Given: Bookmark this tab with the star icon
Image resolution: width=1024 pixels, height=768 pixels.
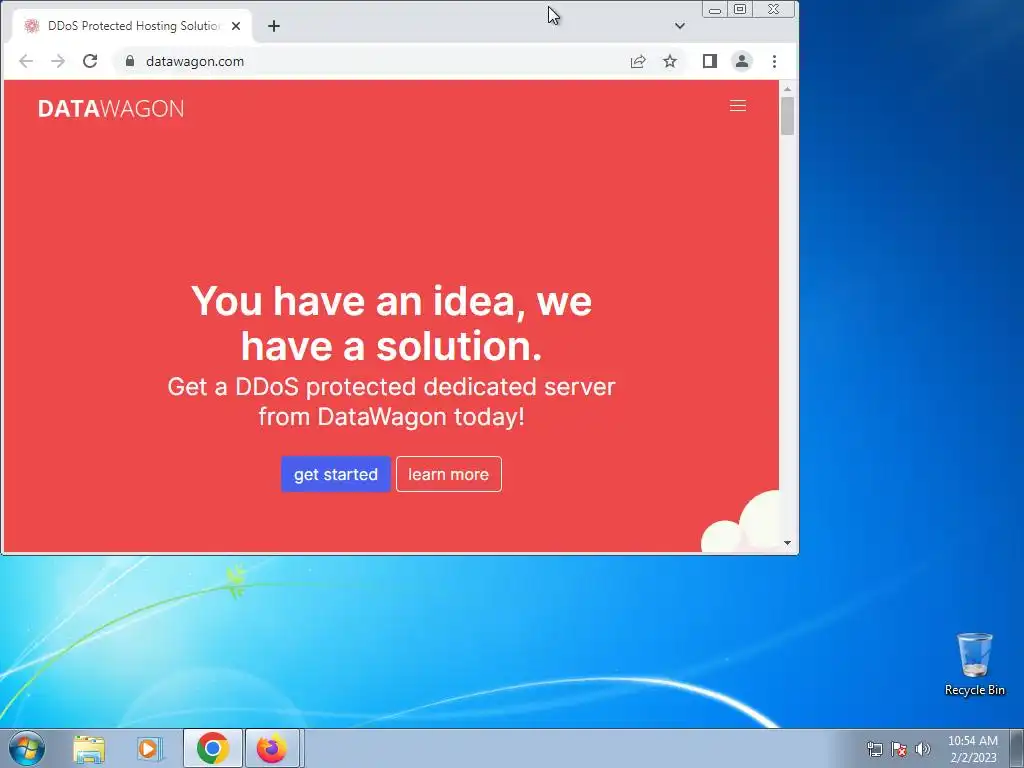Looking at the screenshot, I should pyautogui.click(x=670, y=61).
